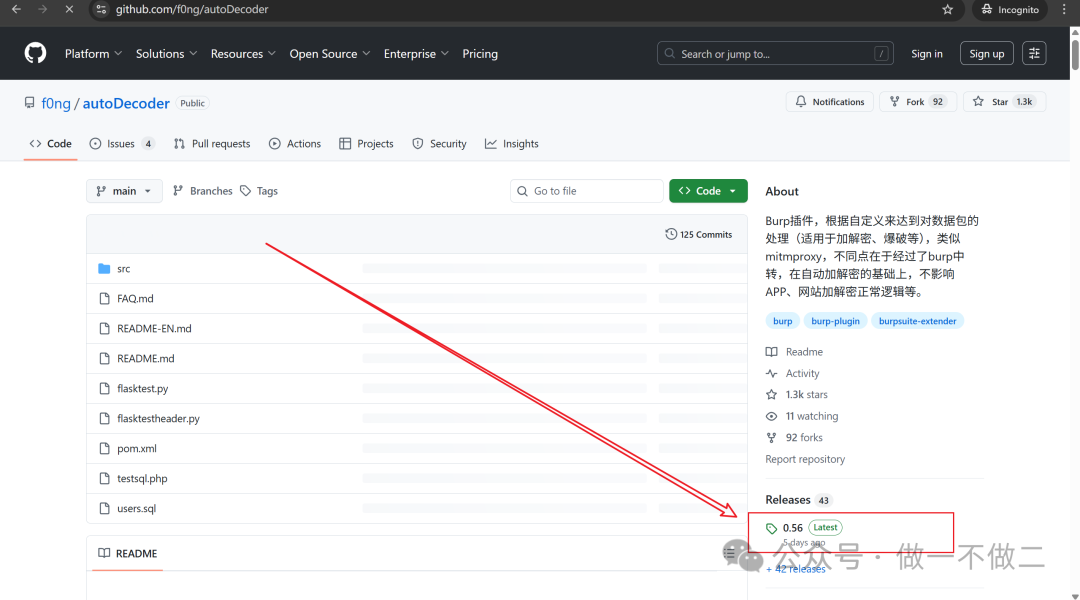
Task: Select the burp-plugin topic tag
Action: (x=835, y=321)
